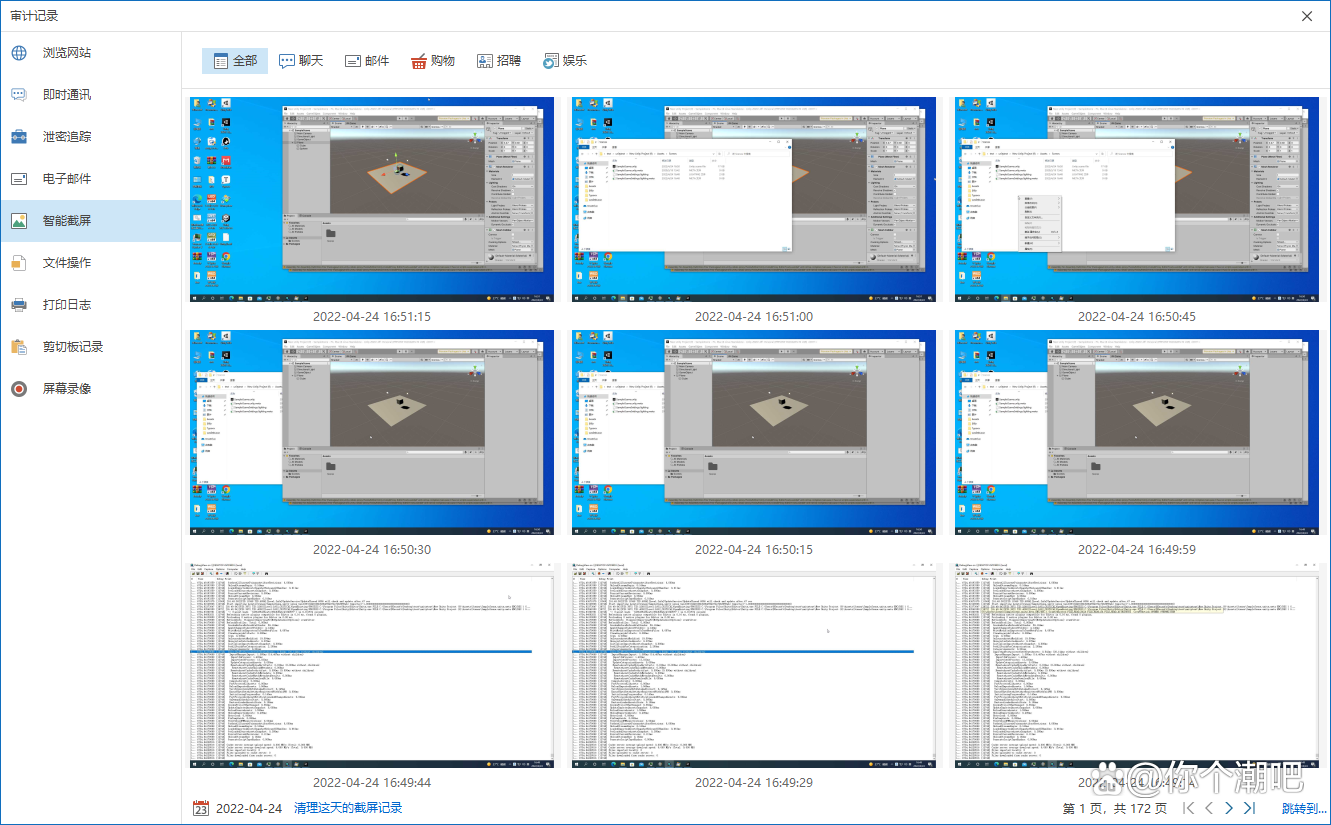Image resolution: width=1331 pixels, height=825 pixels.
Task: Select 打印日志 in the sidebar
Action: (x=66, y=305)
